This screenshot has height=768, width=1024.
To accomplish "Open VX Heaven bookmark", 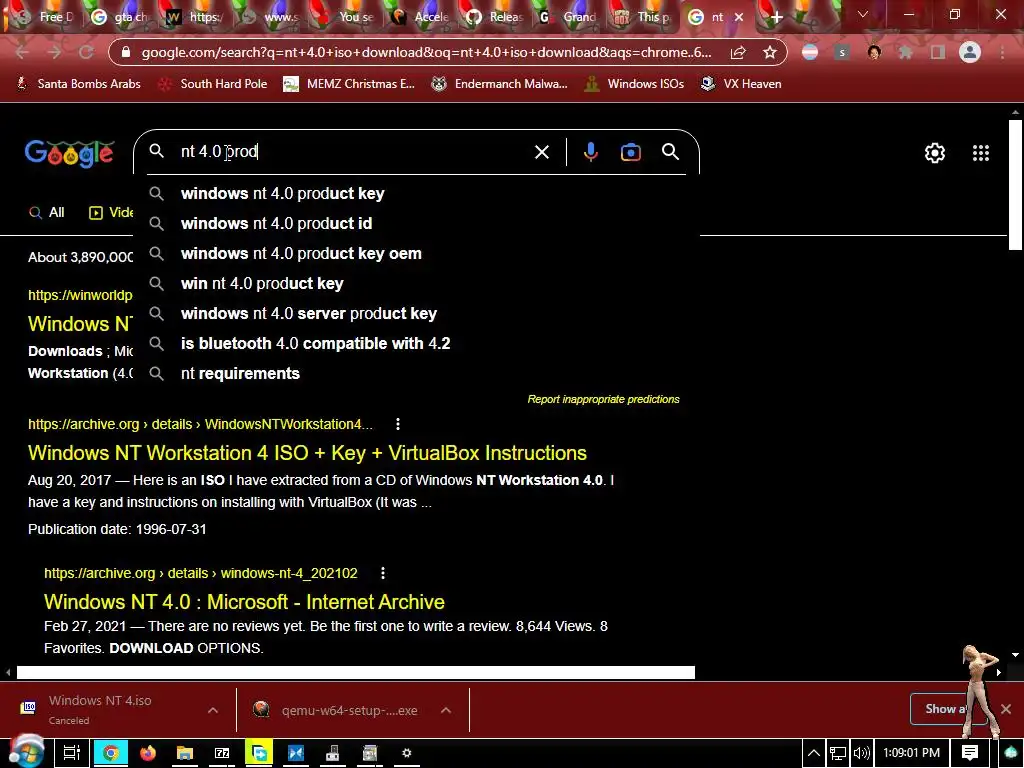I will (741, 84).
